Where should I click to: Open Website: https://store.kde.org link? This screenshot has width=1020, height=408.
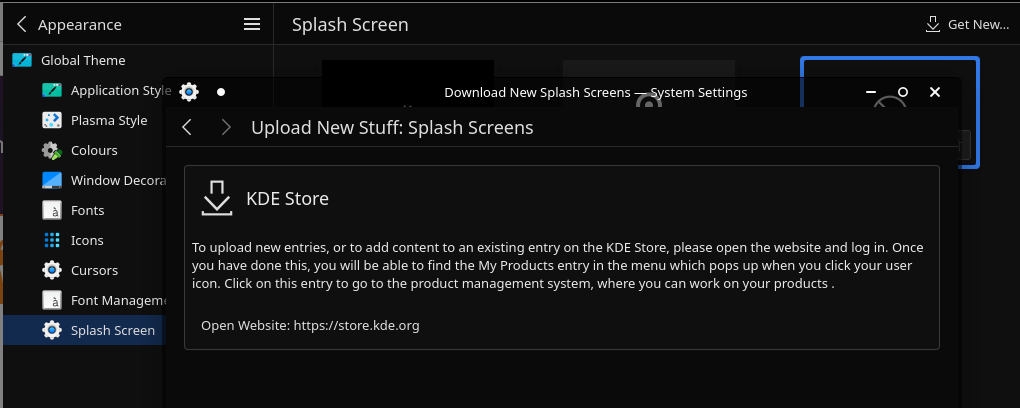point(310,325)
